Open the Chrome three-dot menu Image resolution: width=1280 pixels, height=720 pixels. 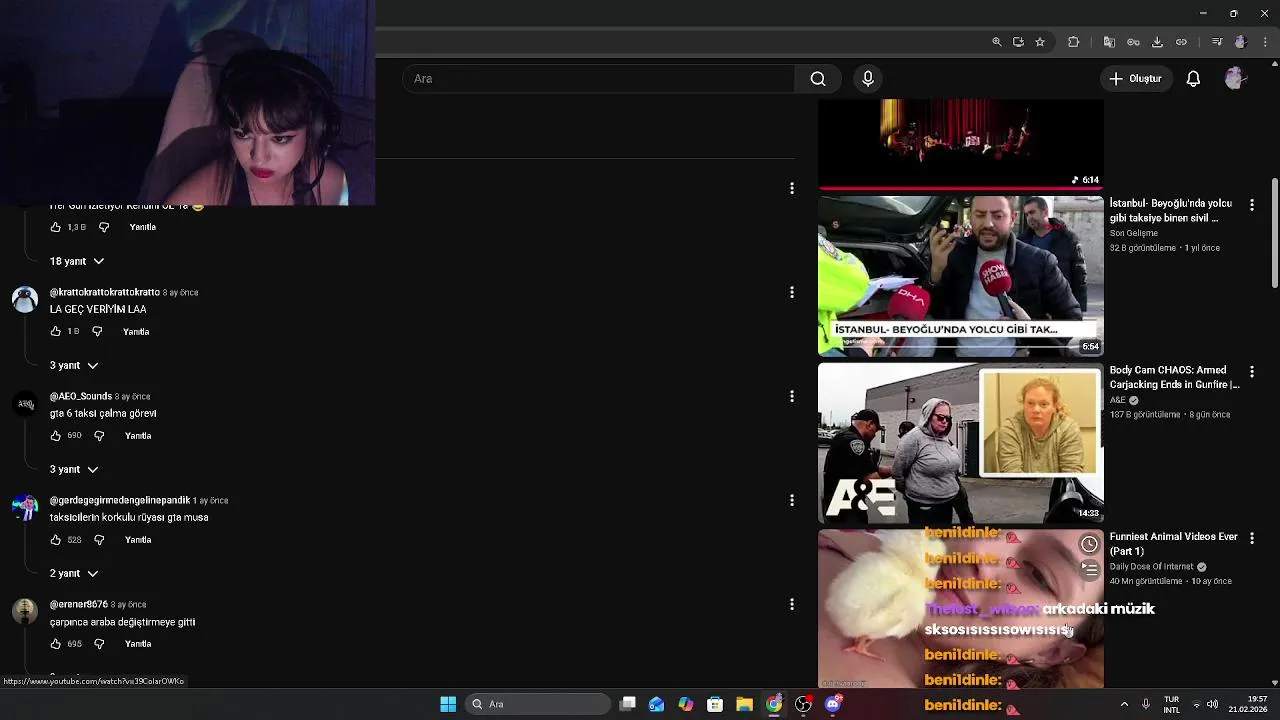1263,42
